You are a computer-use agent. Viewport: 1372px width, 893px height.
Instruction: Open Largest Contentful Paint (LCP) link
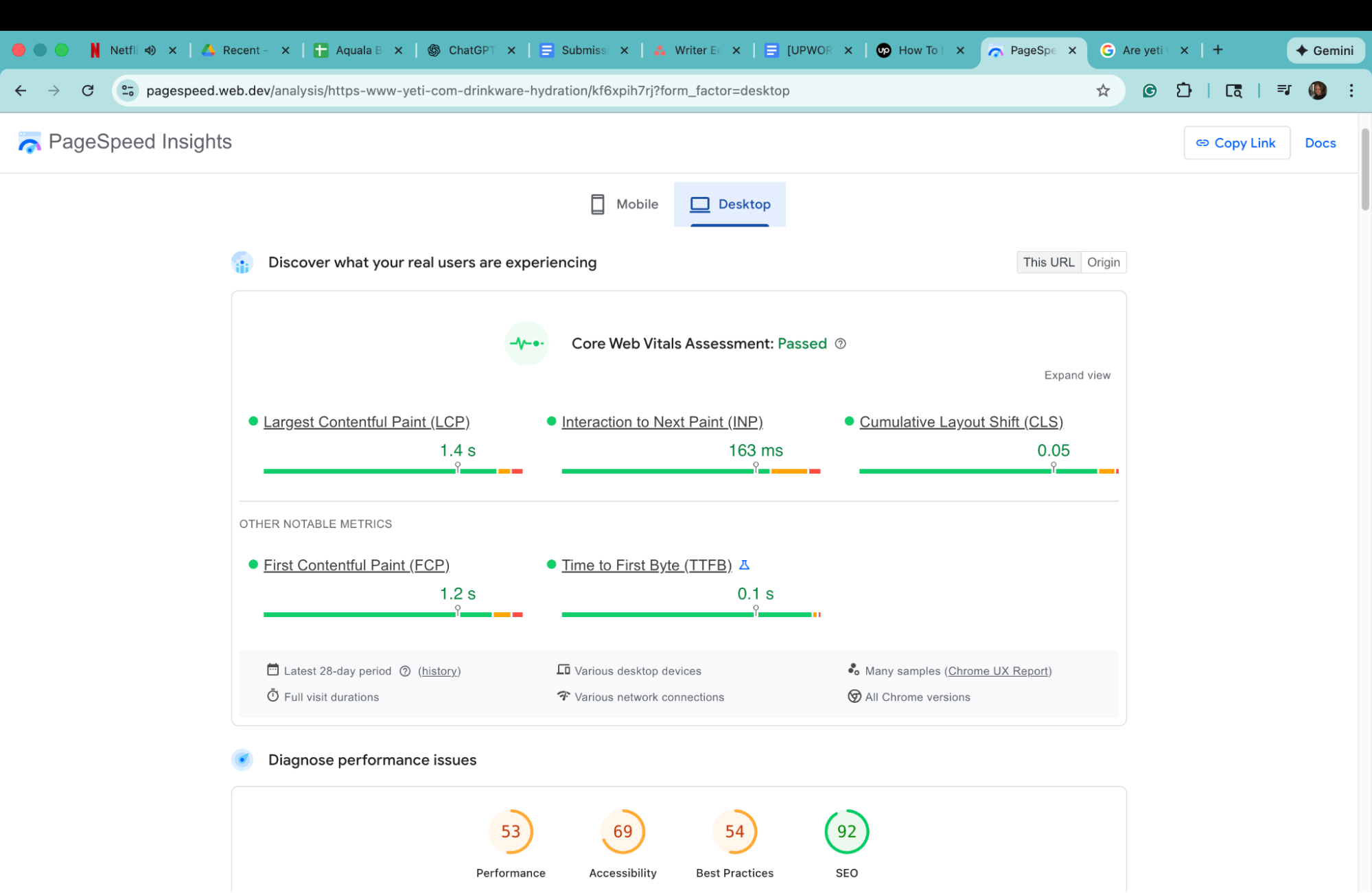click(x=367, y=422)
